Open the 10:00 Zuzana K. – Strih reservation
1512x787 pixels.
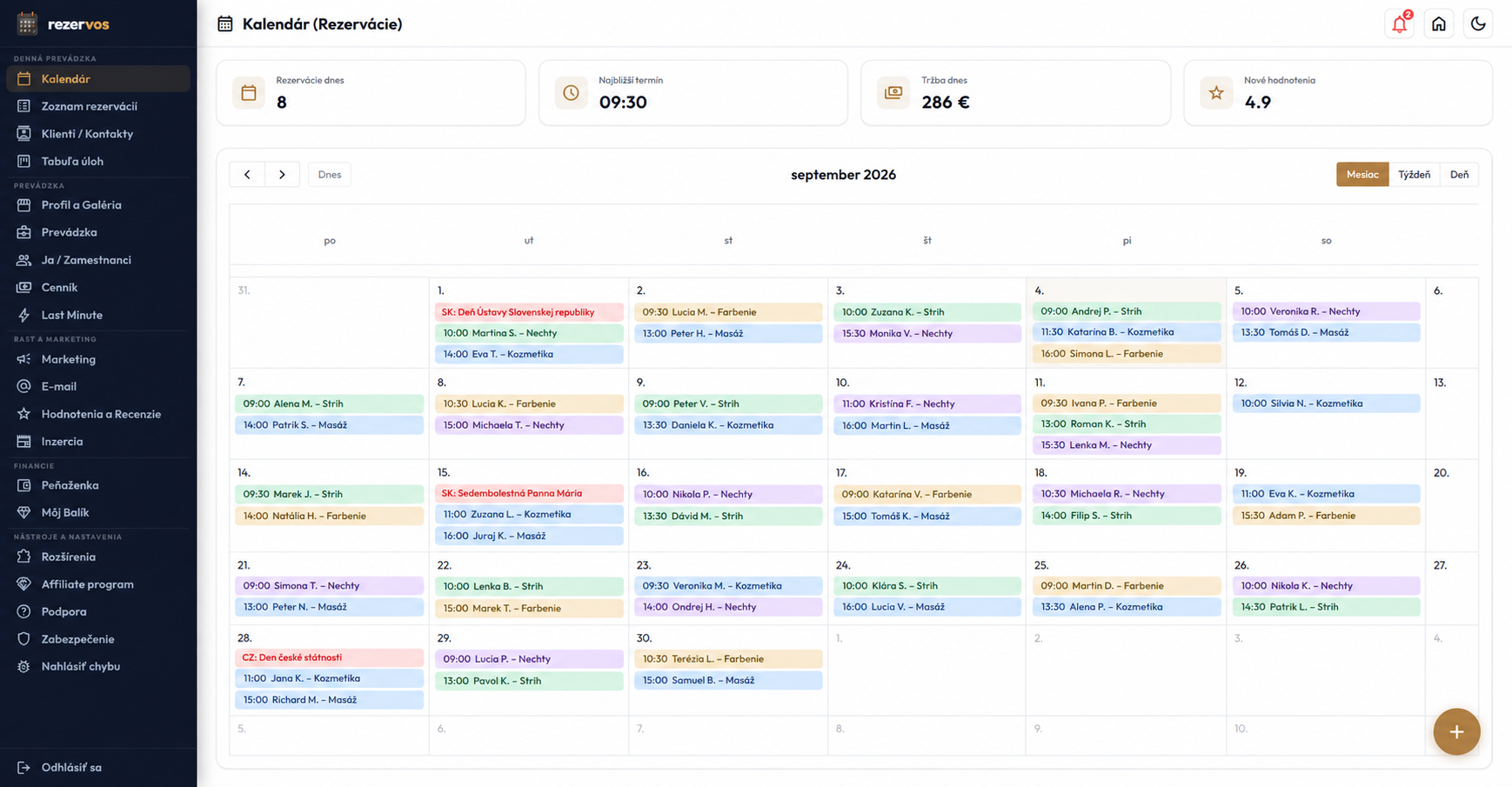(927, 312)
